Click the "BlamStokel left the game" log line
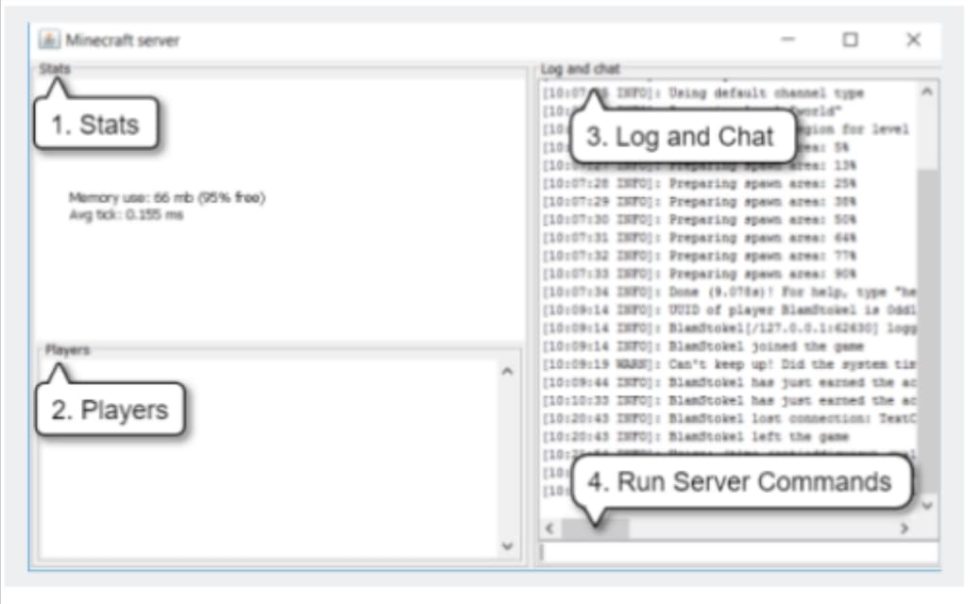 click(x=695, y=437)
